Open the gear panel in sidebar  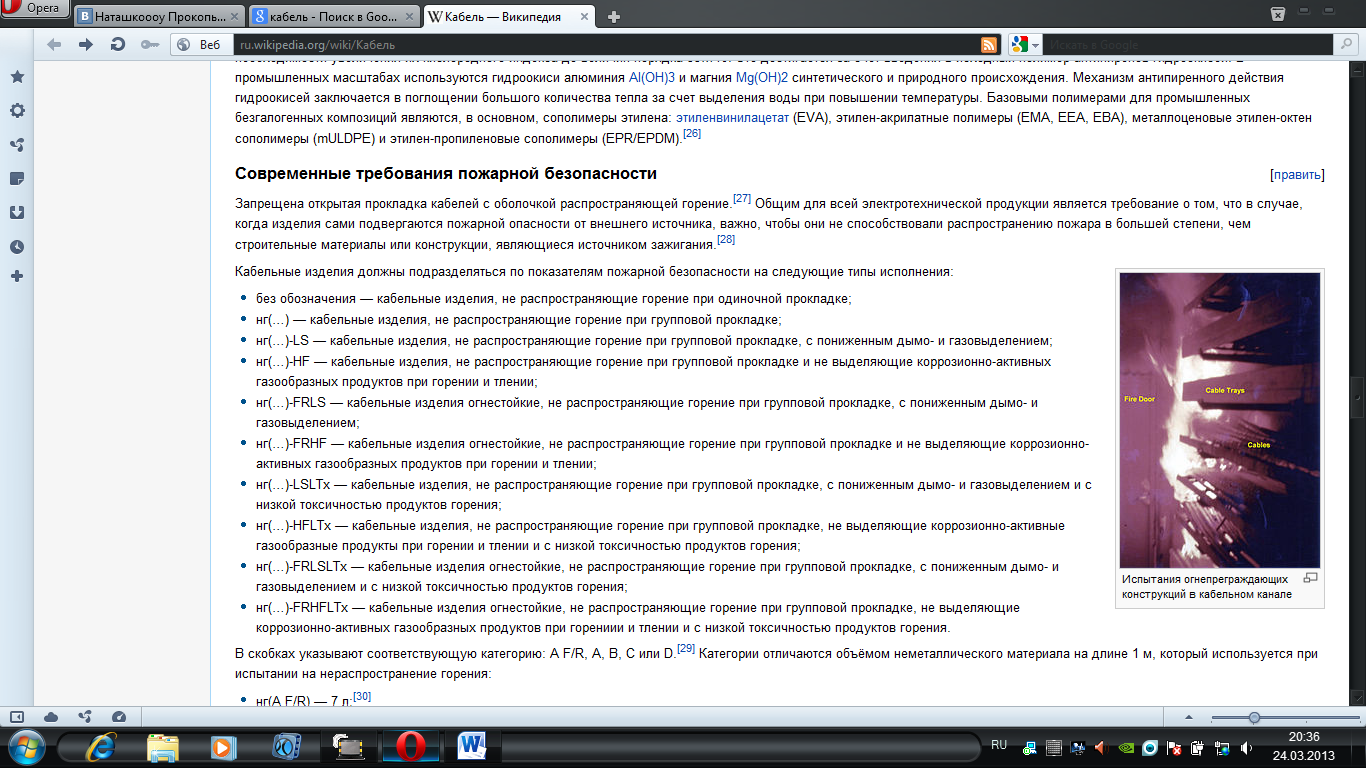(17, 111)
